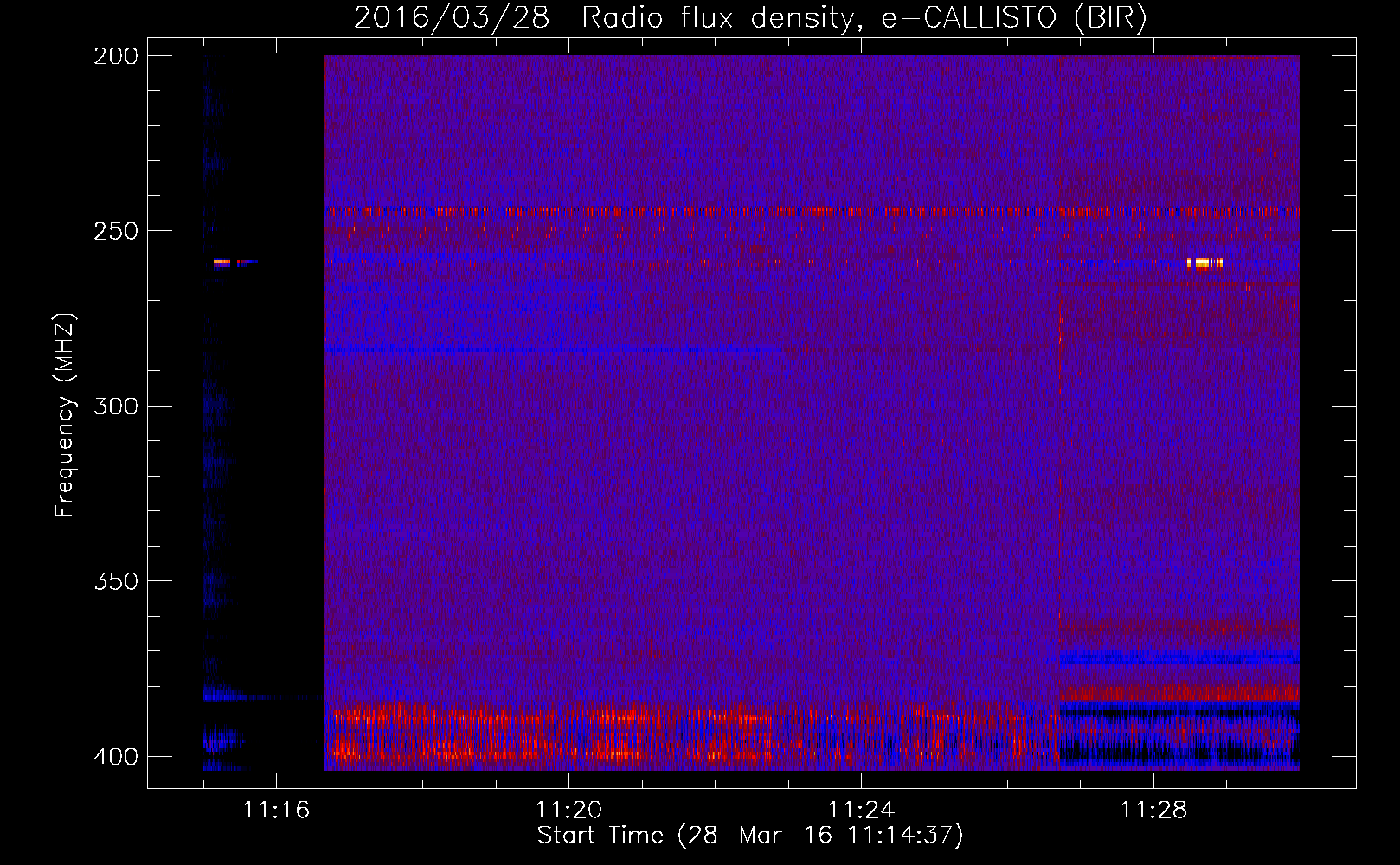Click the 350 frequency tick label
Viewport: 1400px width, 865px height.
click(116, 581)
